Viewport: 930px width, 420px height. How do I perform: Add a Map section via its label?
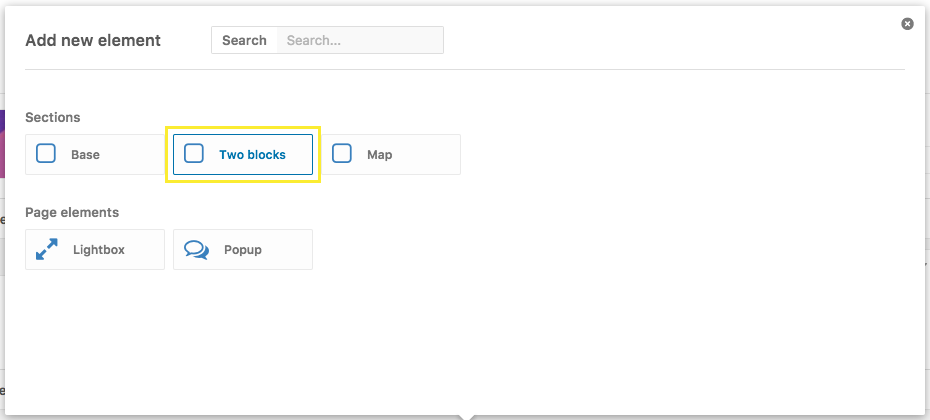click(x=380, y=155)
